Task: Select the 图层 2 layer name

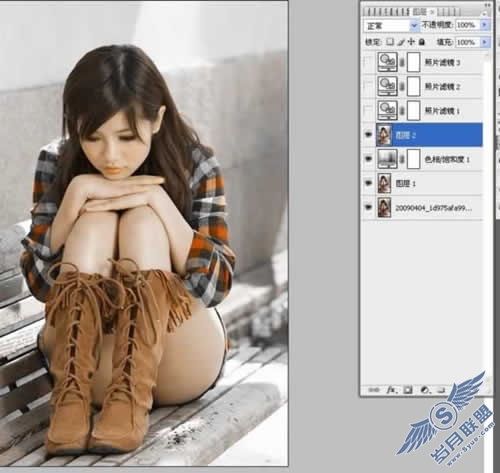Action: point(405,135)
